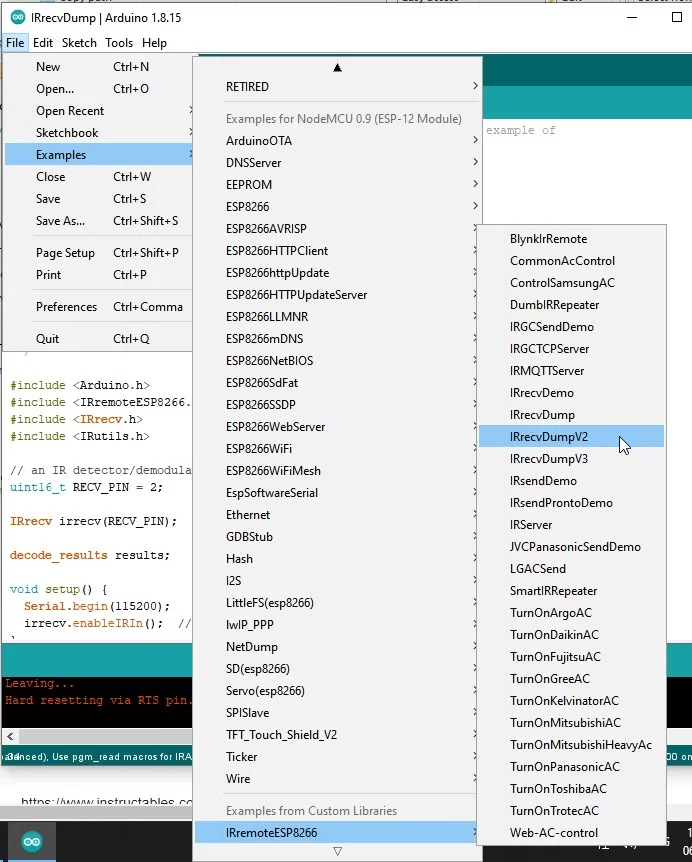
Task: Expand the EspSoftwareSerial examples
Action: pos(336,492)
